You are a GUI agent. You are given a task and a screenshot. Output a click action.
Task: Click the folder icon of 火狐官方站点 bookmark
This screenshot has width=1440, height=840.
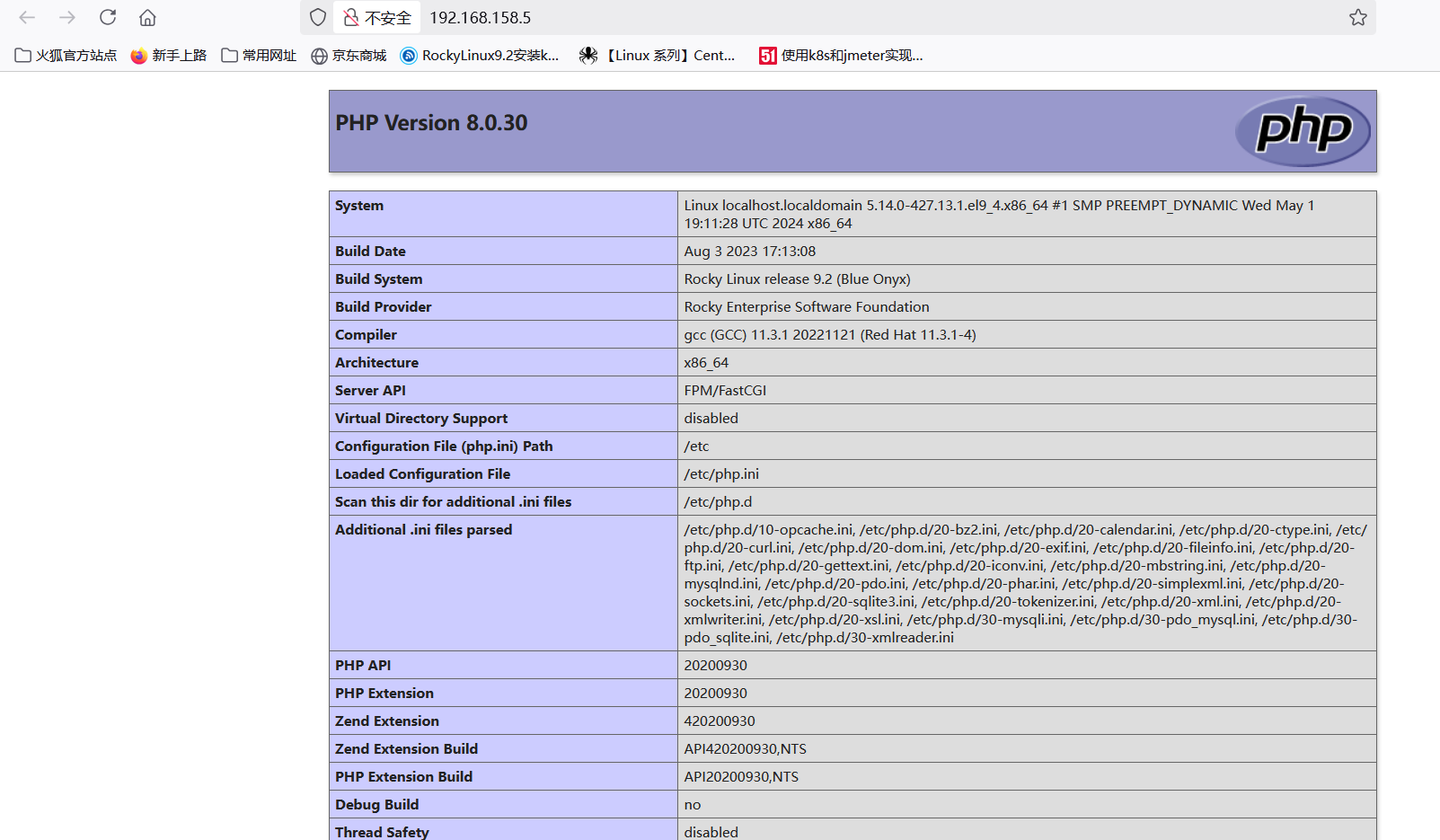(x=23, y=56)
